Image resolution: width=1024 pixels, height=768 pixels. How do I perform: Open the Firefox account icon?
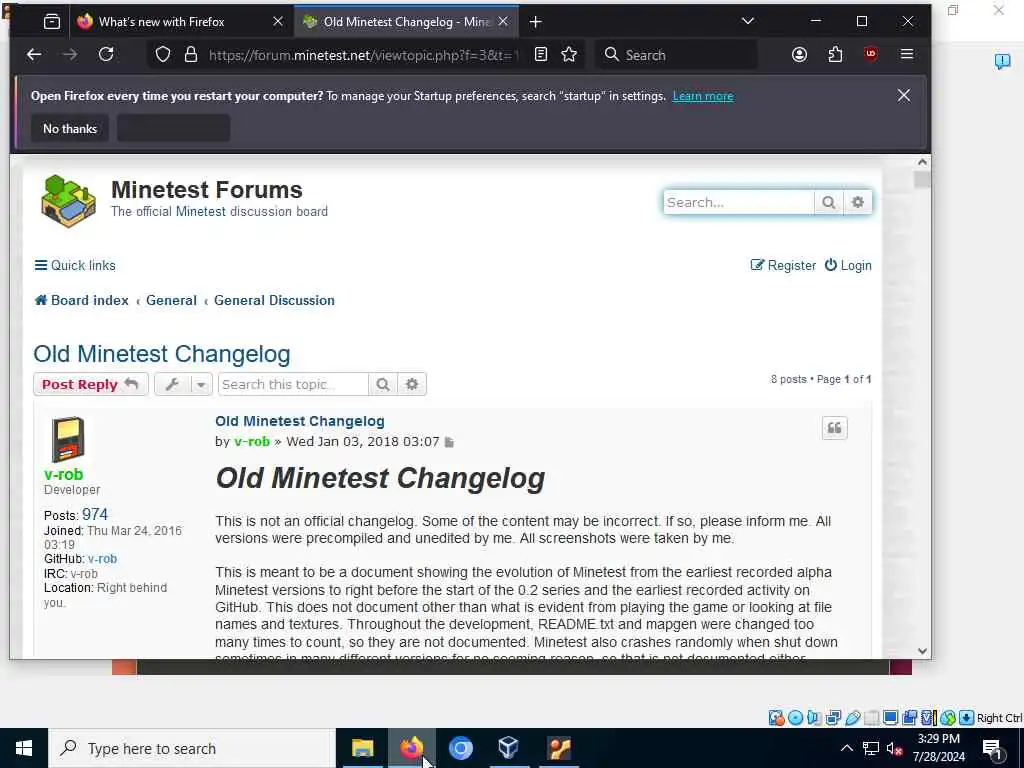(x=799, y=55)
